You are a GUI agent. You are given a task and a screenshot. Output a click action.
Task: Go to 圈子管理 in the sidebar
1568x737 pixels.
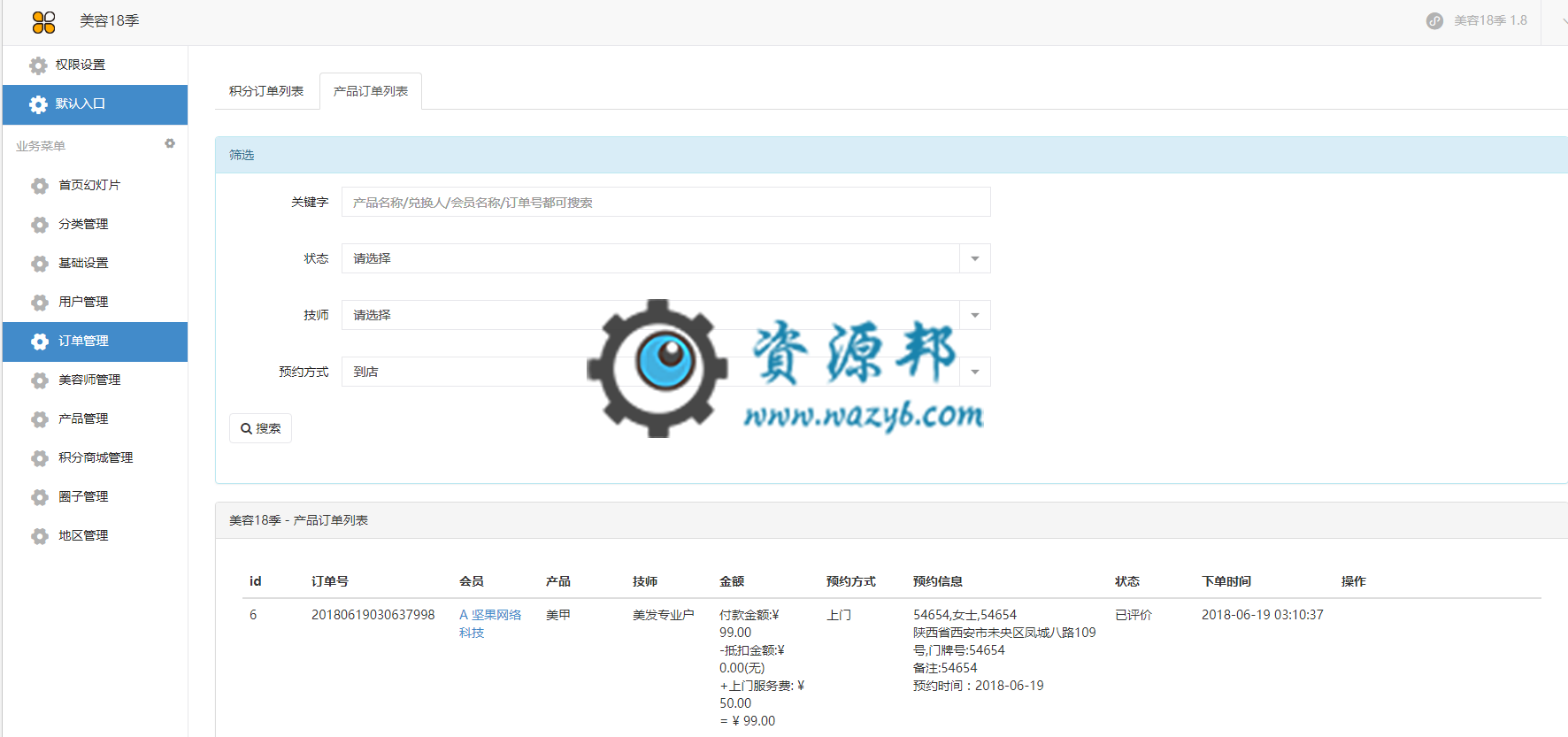pyautogui.click(x=95, y=496)
